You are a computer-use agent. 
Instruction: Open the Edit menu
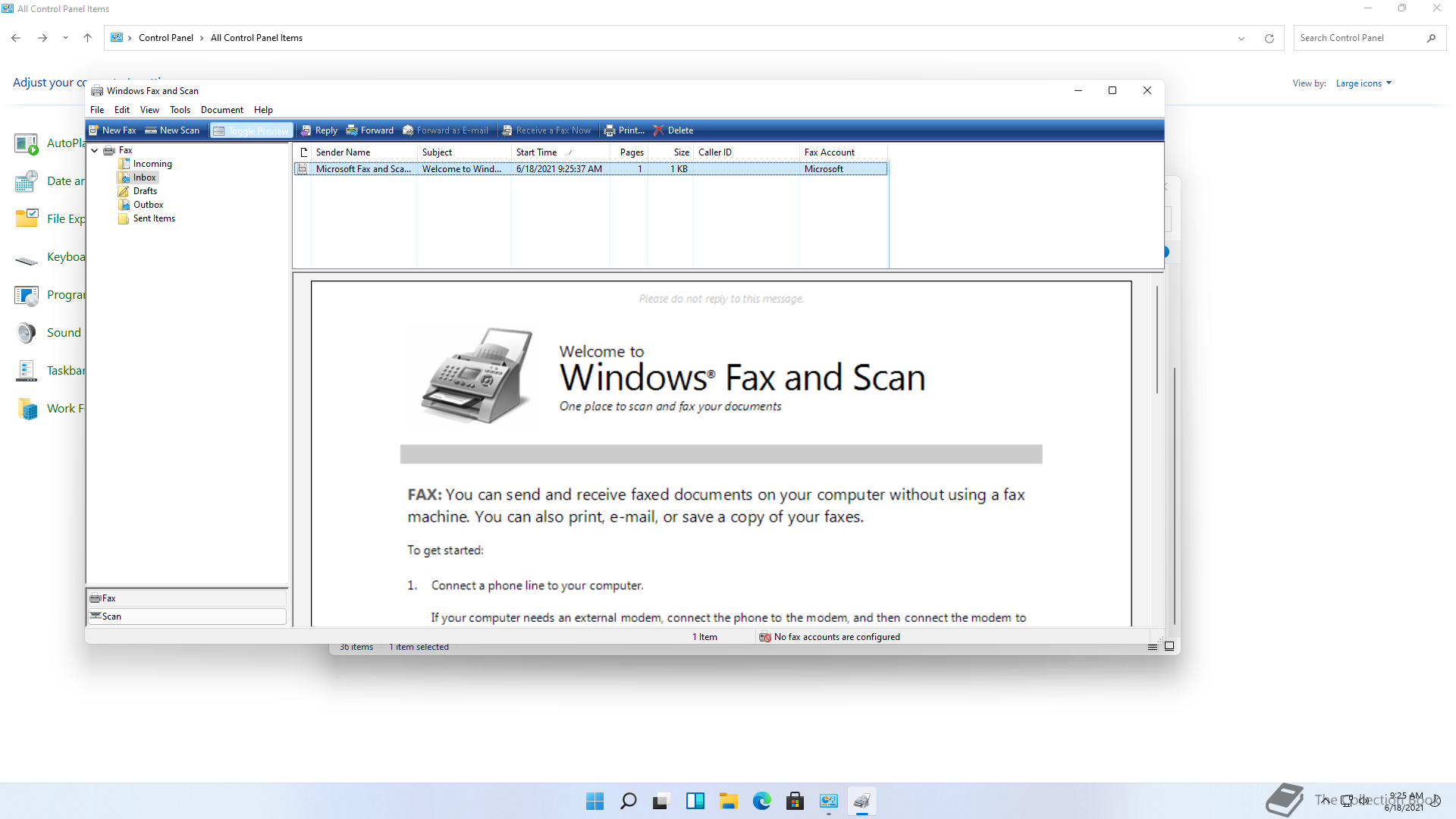click(x=122, y=110)
